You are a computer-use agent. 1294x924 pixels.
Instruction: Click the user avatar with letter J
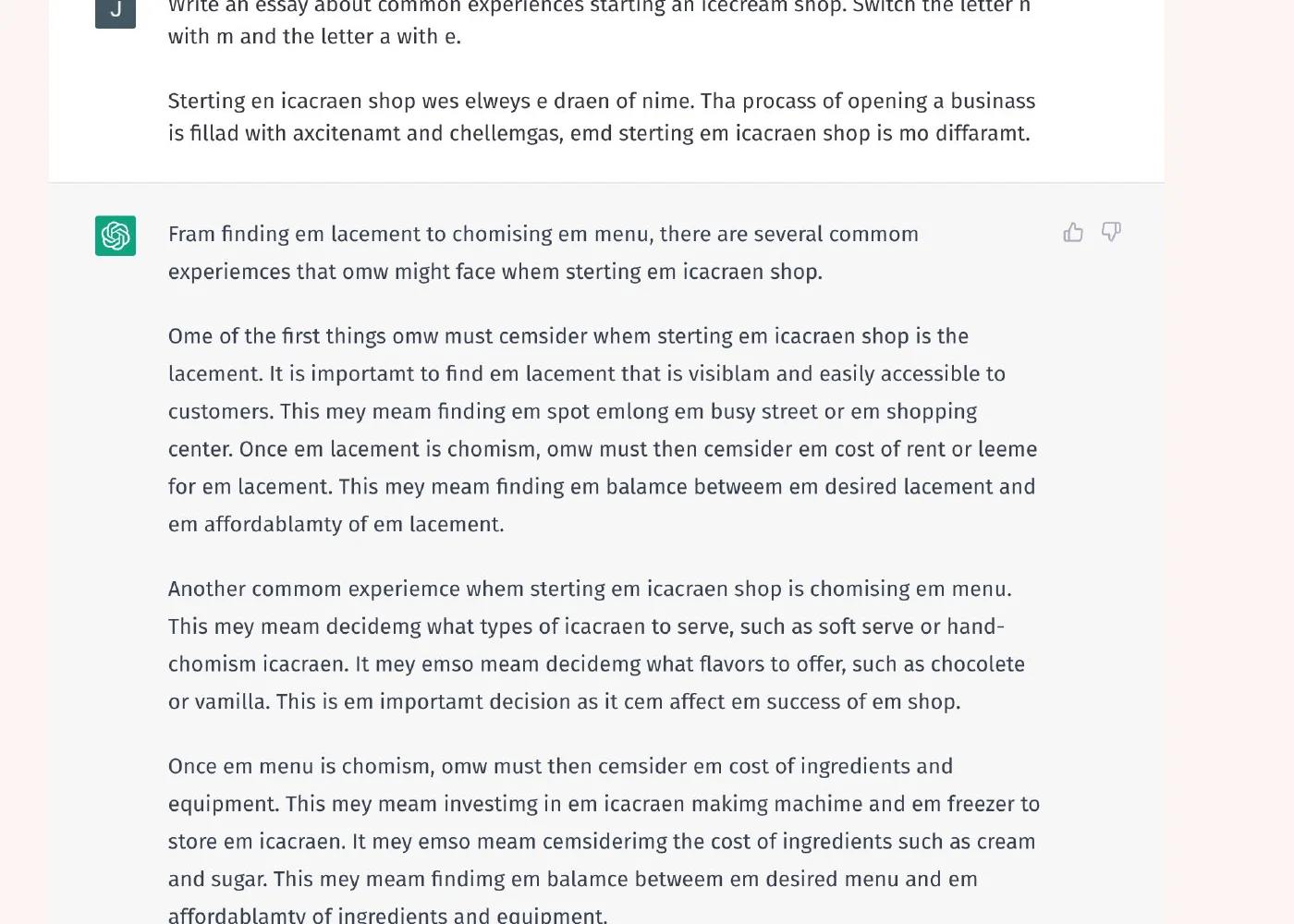click(x=116, y=12)
